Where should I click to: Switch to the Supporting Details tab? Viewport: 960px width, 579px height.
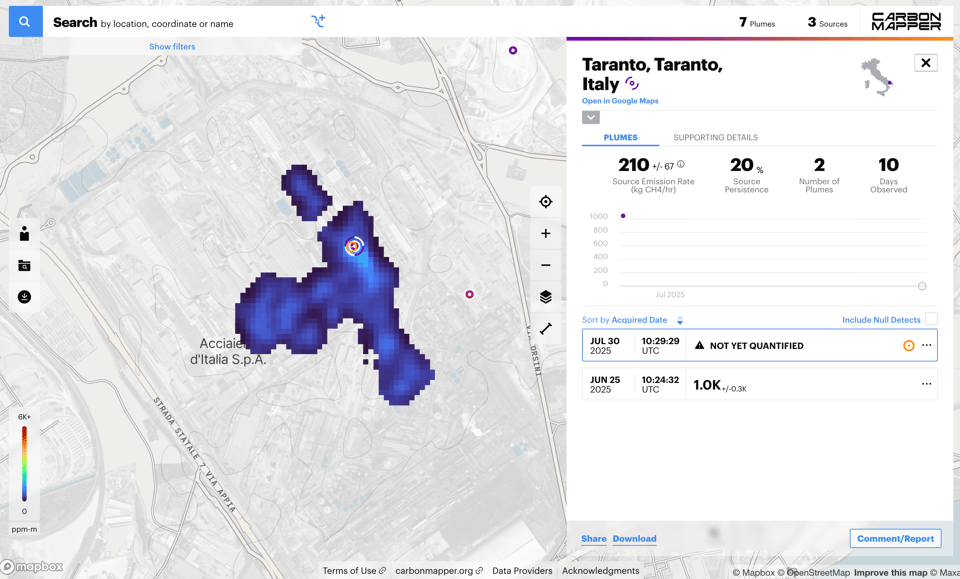715,138
